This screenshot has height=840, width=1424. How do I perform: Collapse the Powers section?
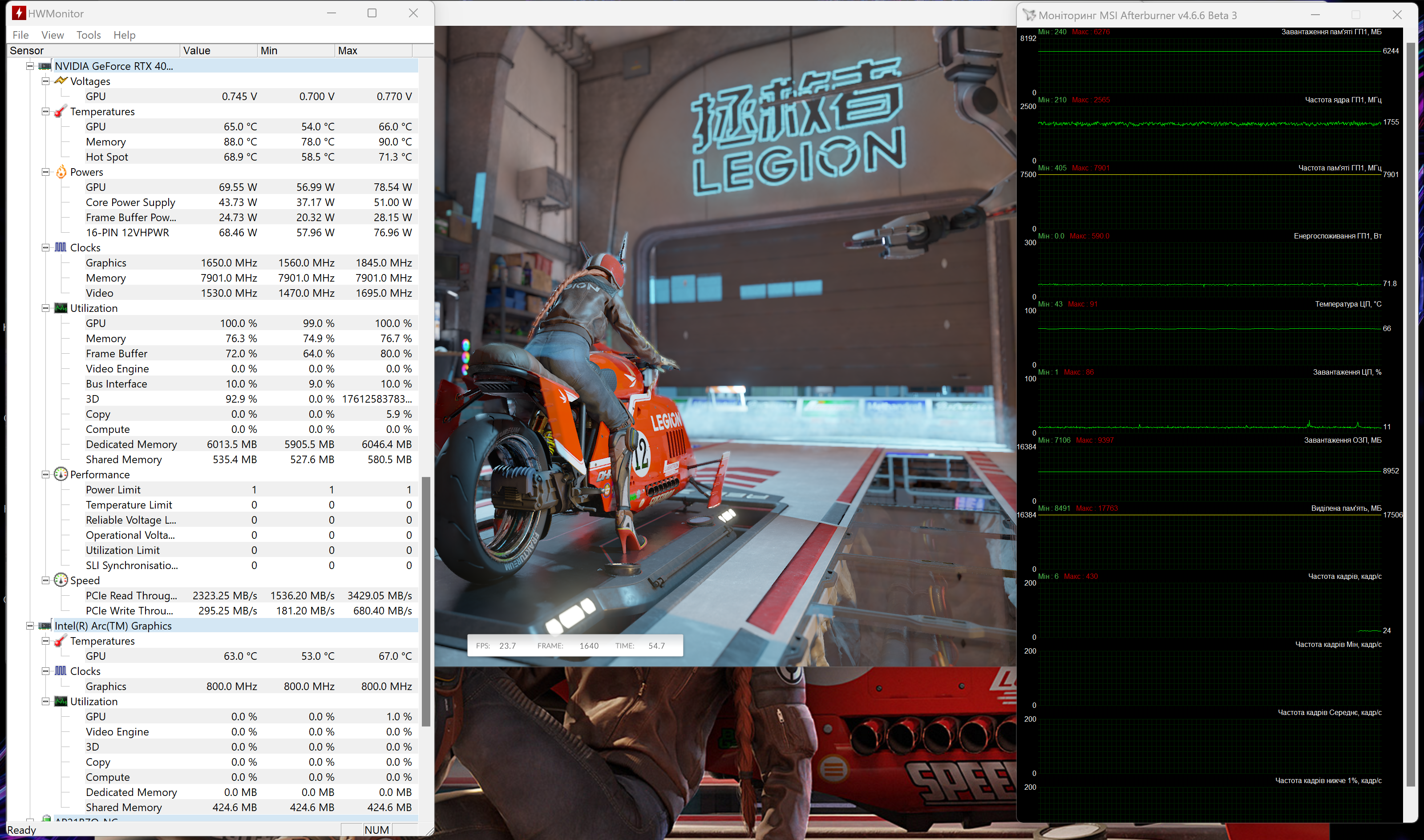coord(46,172)
